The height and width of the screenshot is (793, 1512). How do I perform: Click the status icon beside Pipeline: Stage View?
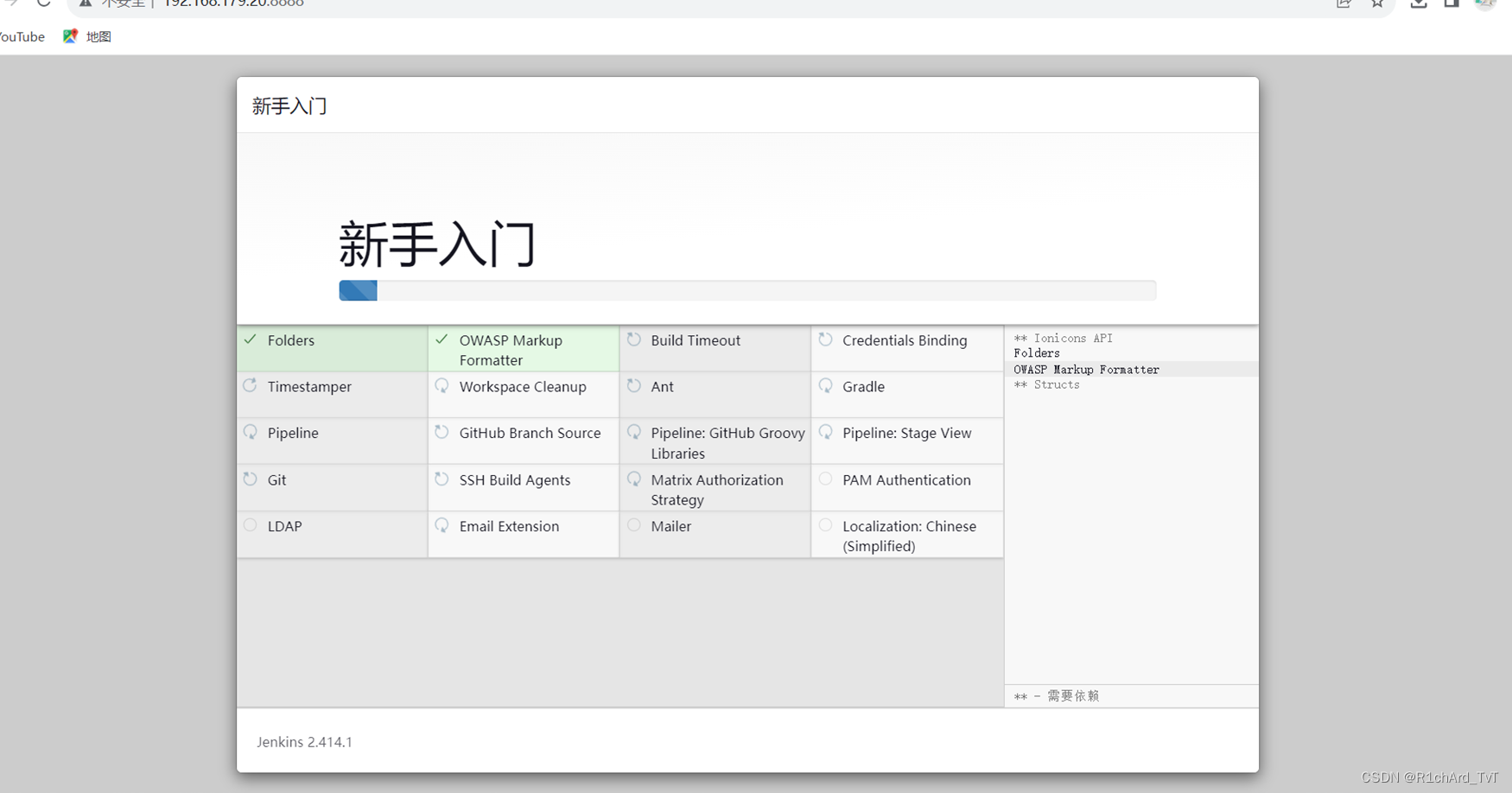coord(826,432)
